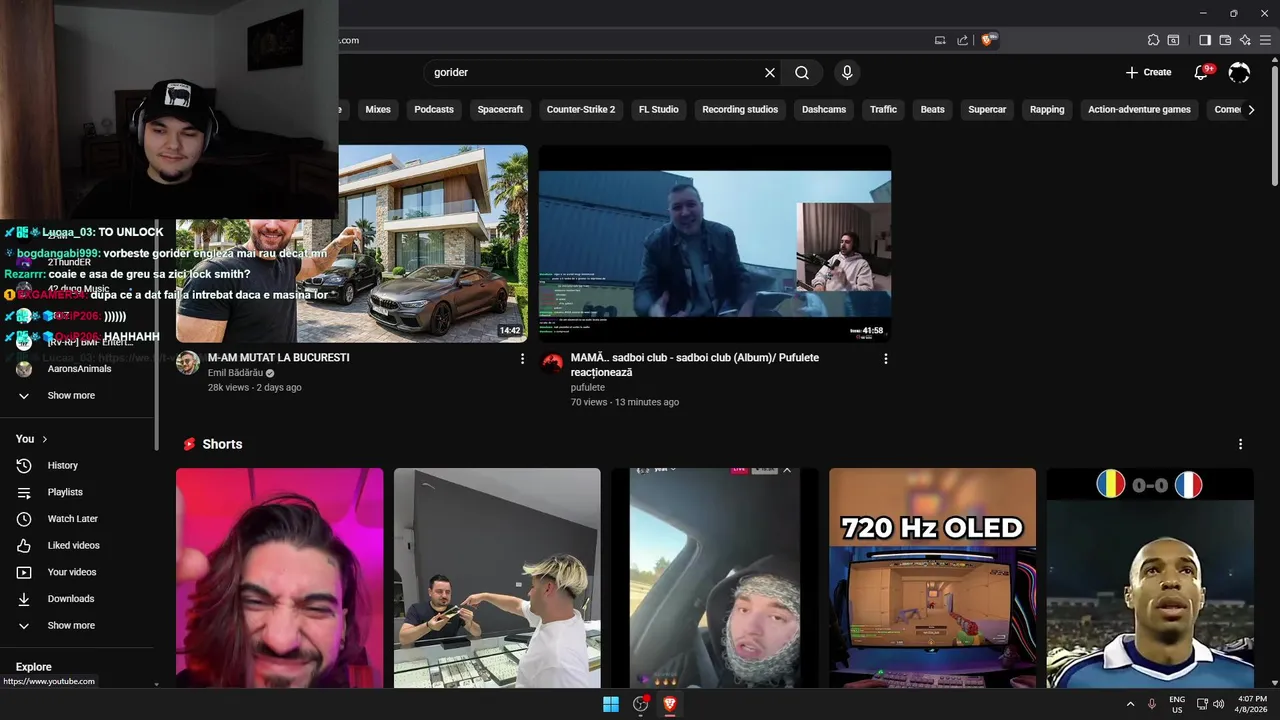Select the Beats filter chip
Screen dimensions: 1280x720
933,109
